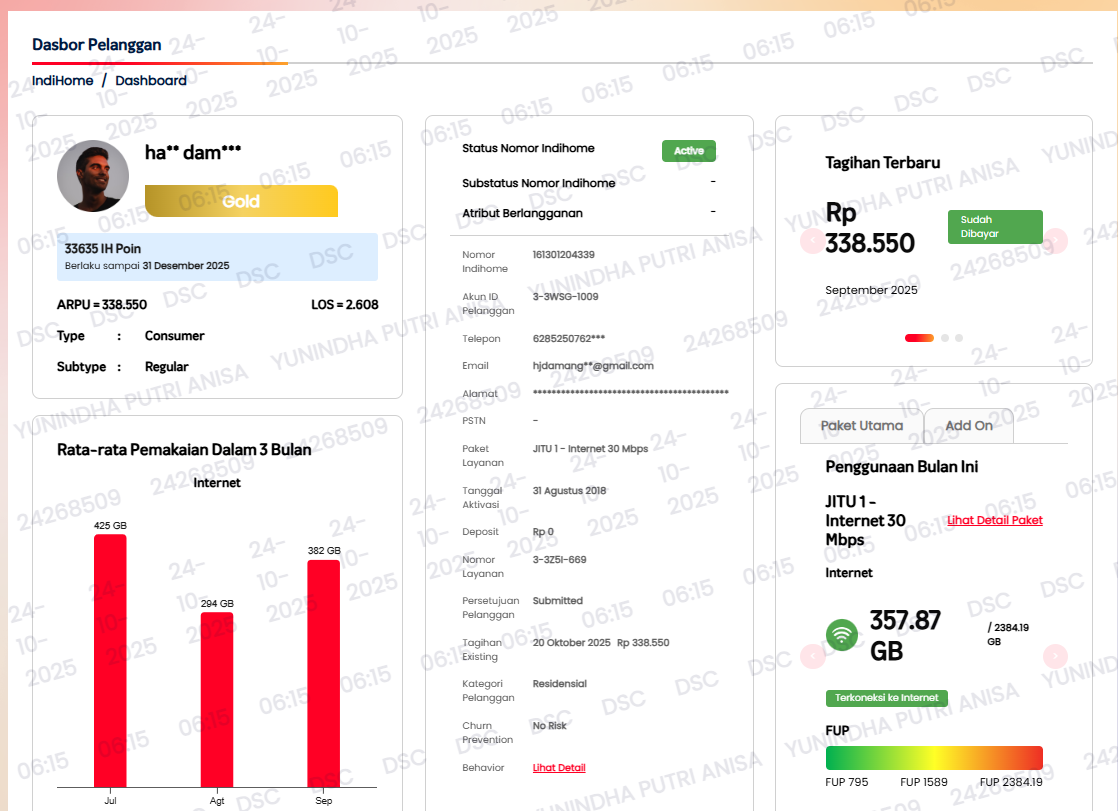Viewport: 1118px width, 811px height.
Task: Click the FUP 795 marker label
Action: [x=847, y=782]
